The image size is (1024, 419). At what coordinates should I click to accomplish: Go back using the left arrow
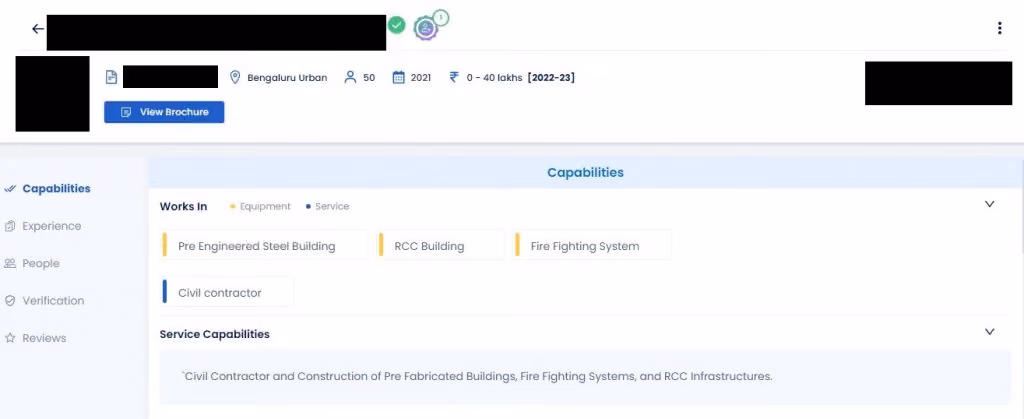click(x=38, y=29)
